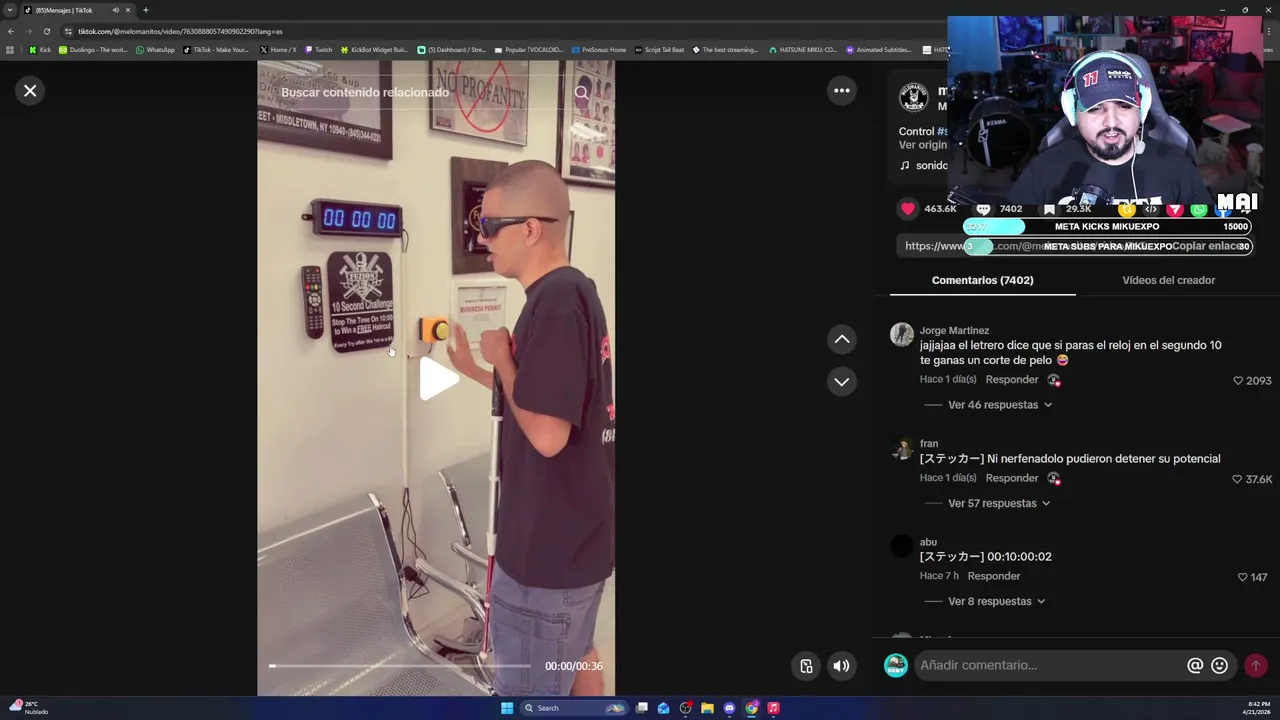1280x720 pixels.
Task: Open the PreSonus Home bookmark
Action: tap(599, 49)
